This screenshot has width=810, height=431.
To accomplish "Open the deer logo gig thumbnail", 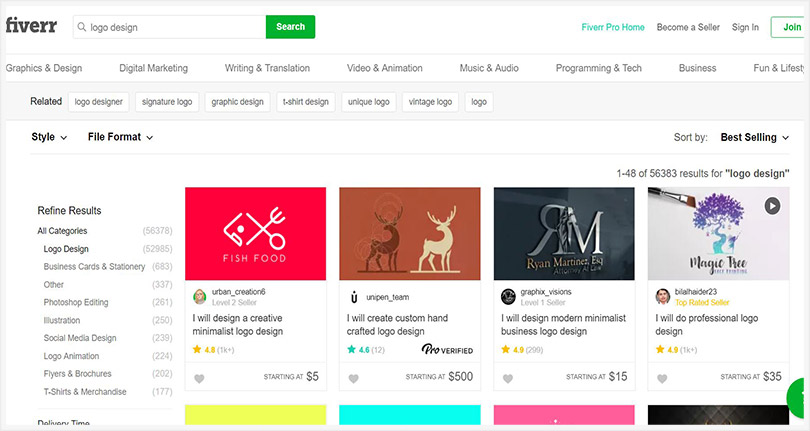I will click(x=410, y=234).
